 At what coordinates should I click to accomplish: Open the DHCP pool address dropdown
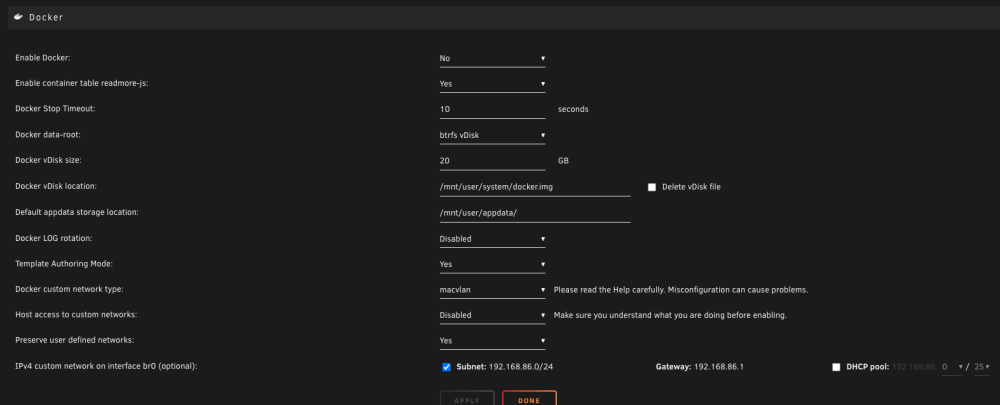coord(952,367)
